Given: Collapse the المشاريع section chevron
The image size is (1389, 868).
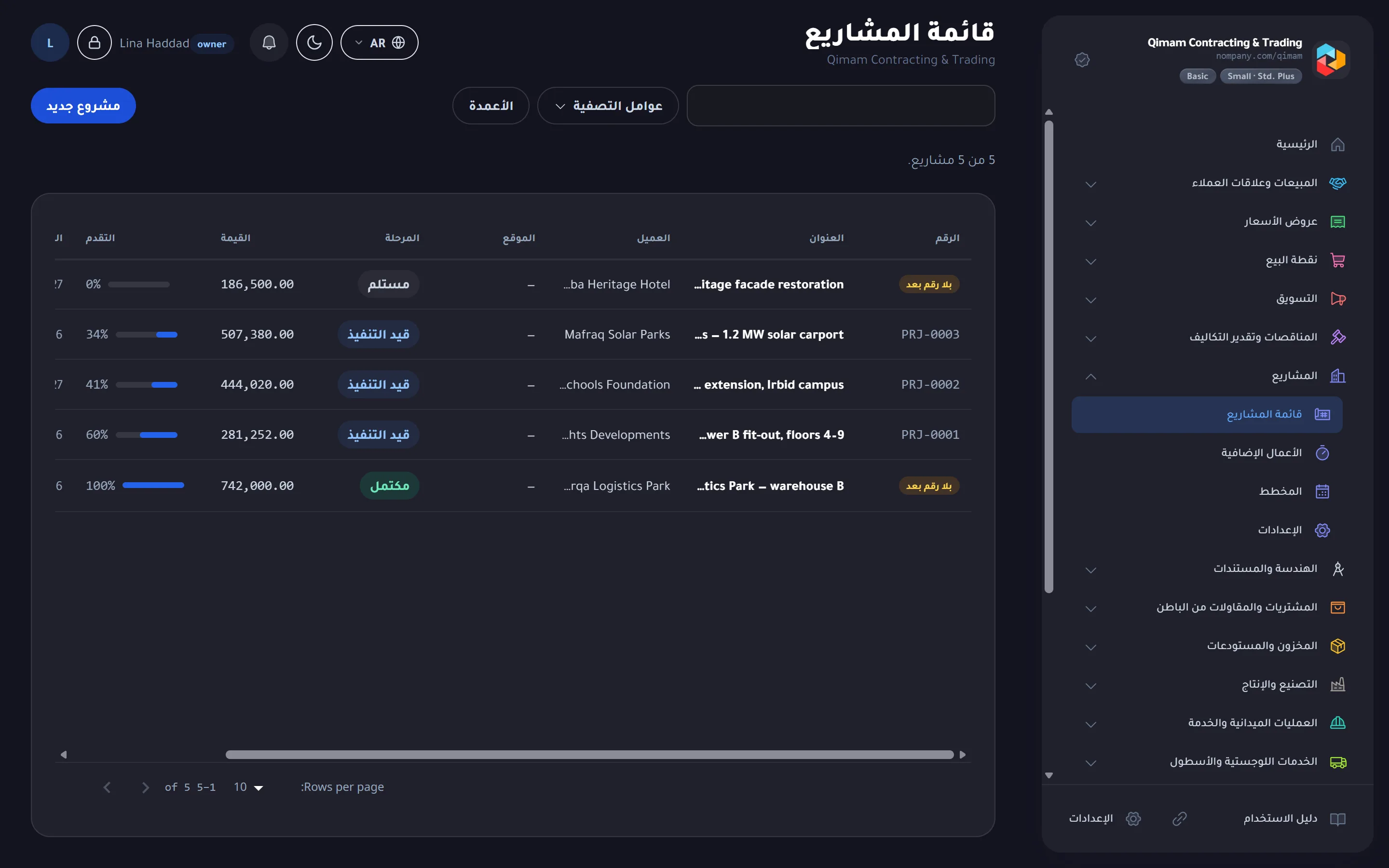Looking at the screenshot, I should [x=1091, y=377].
